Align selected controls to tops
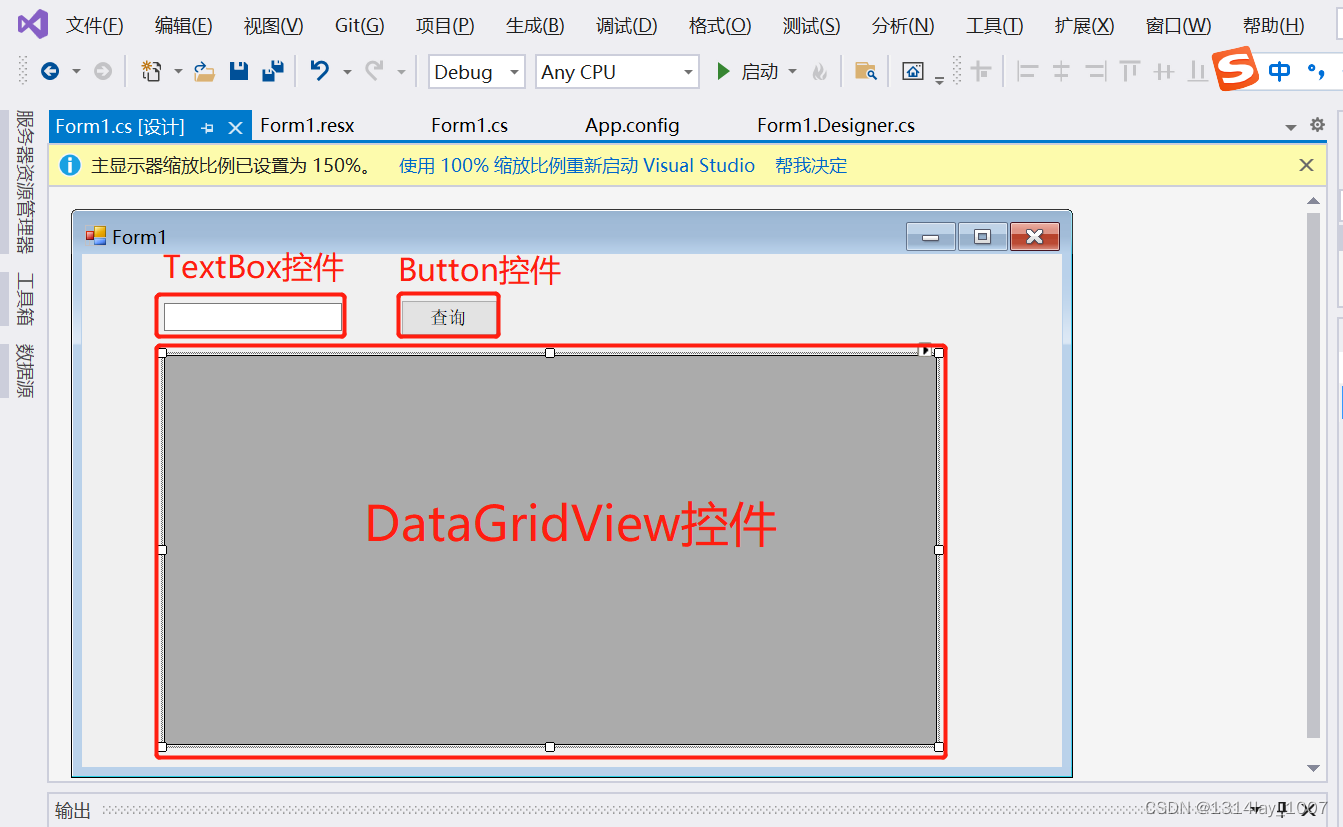Screen dimensions: 1343x827 click(x=1130, y=71)
